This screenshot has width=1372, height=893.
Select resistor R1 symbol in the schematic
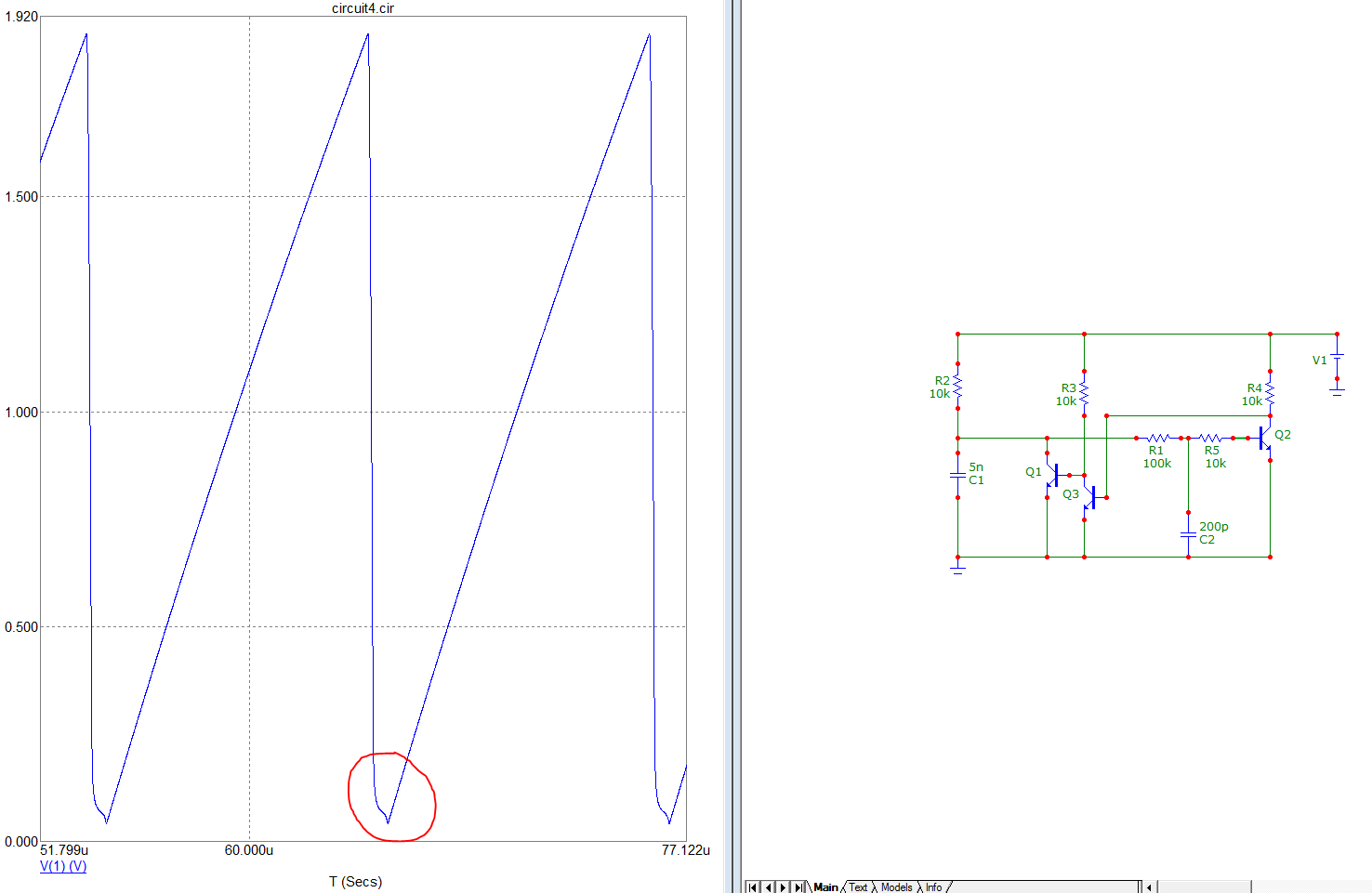[x=1158, y=438]
